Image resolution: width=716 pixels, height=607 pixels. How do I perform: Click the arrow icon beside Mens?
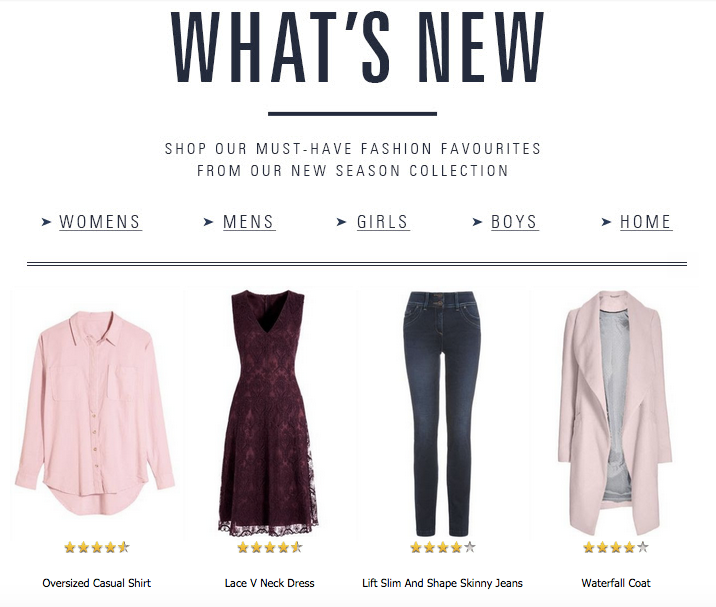click(208, 222)
